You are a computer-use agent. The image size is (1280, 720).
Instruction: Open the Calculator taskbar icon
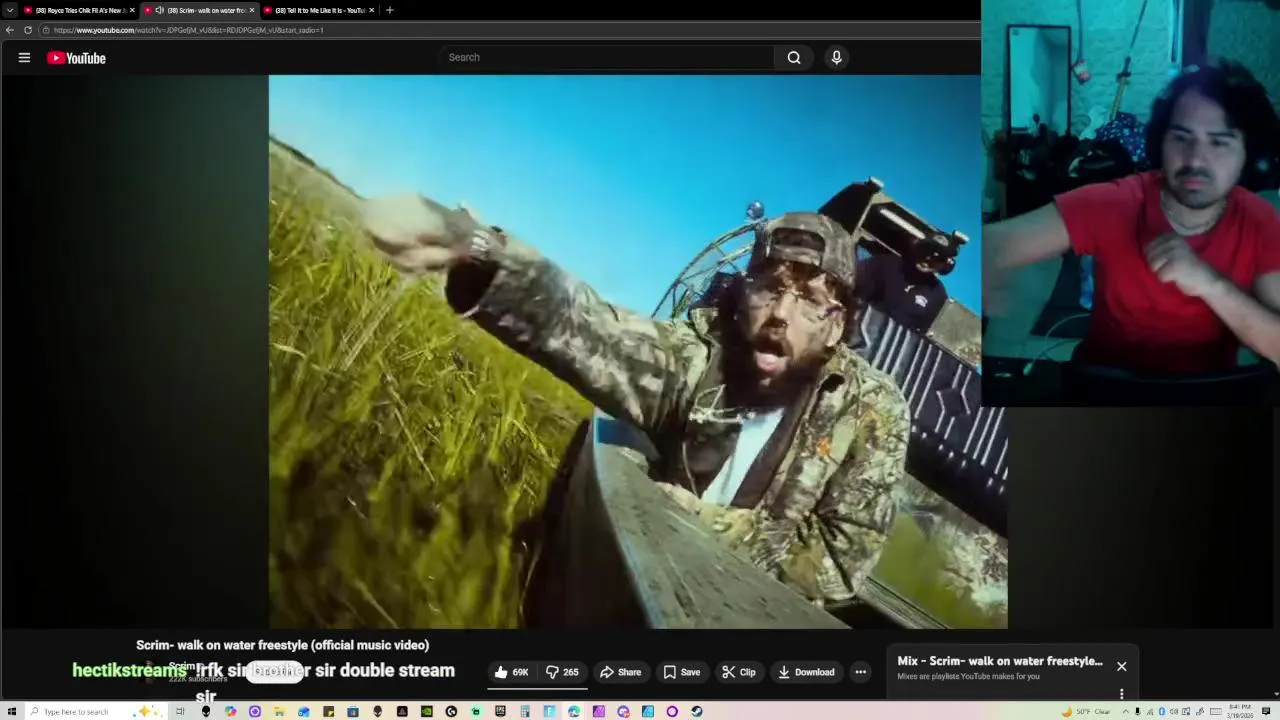click(524, 711)
